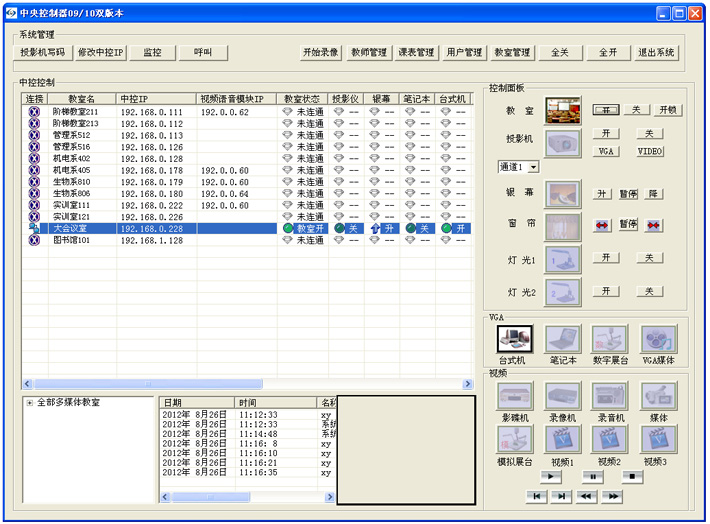Select the 录像机 VCR video source
The image size is (710, 524).
(x=562, y=396)
